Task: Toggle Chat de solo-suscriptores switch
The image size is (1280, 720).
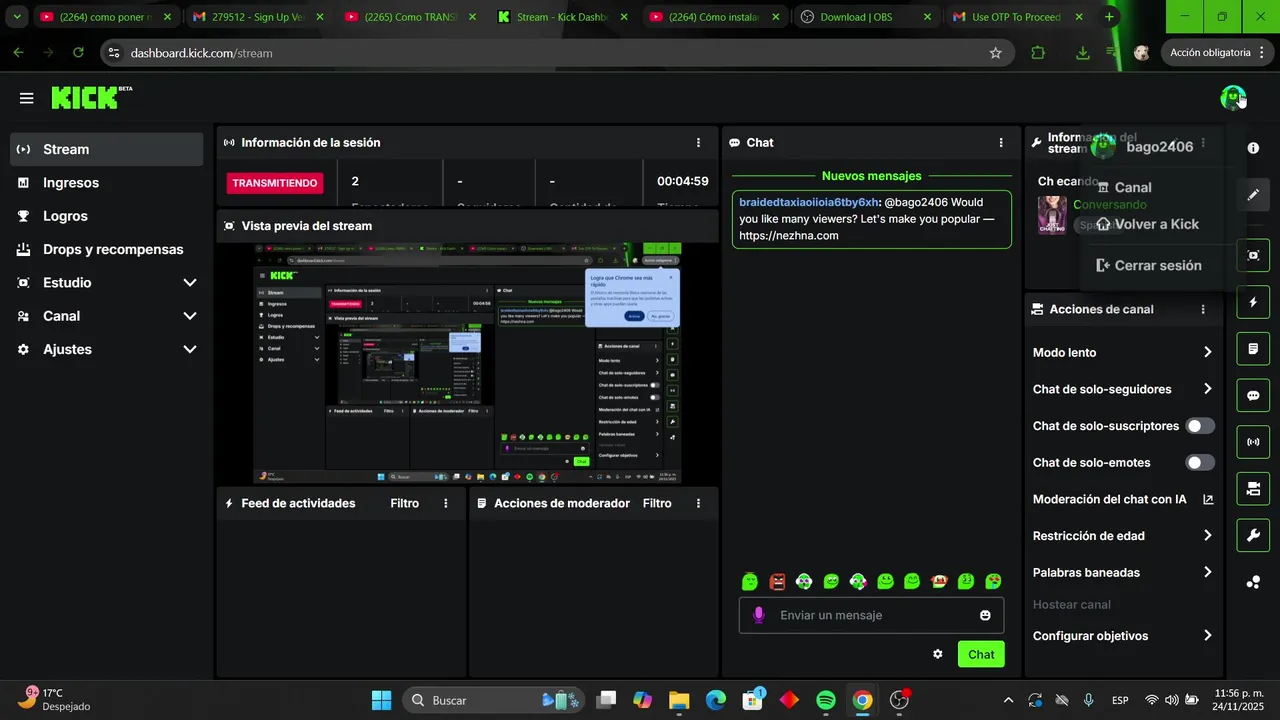Action: click(x=1200, y=426)
